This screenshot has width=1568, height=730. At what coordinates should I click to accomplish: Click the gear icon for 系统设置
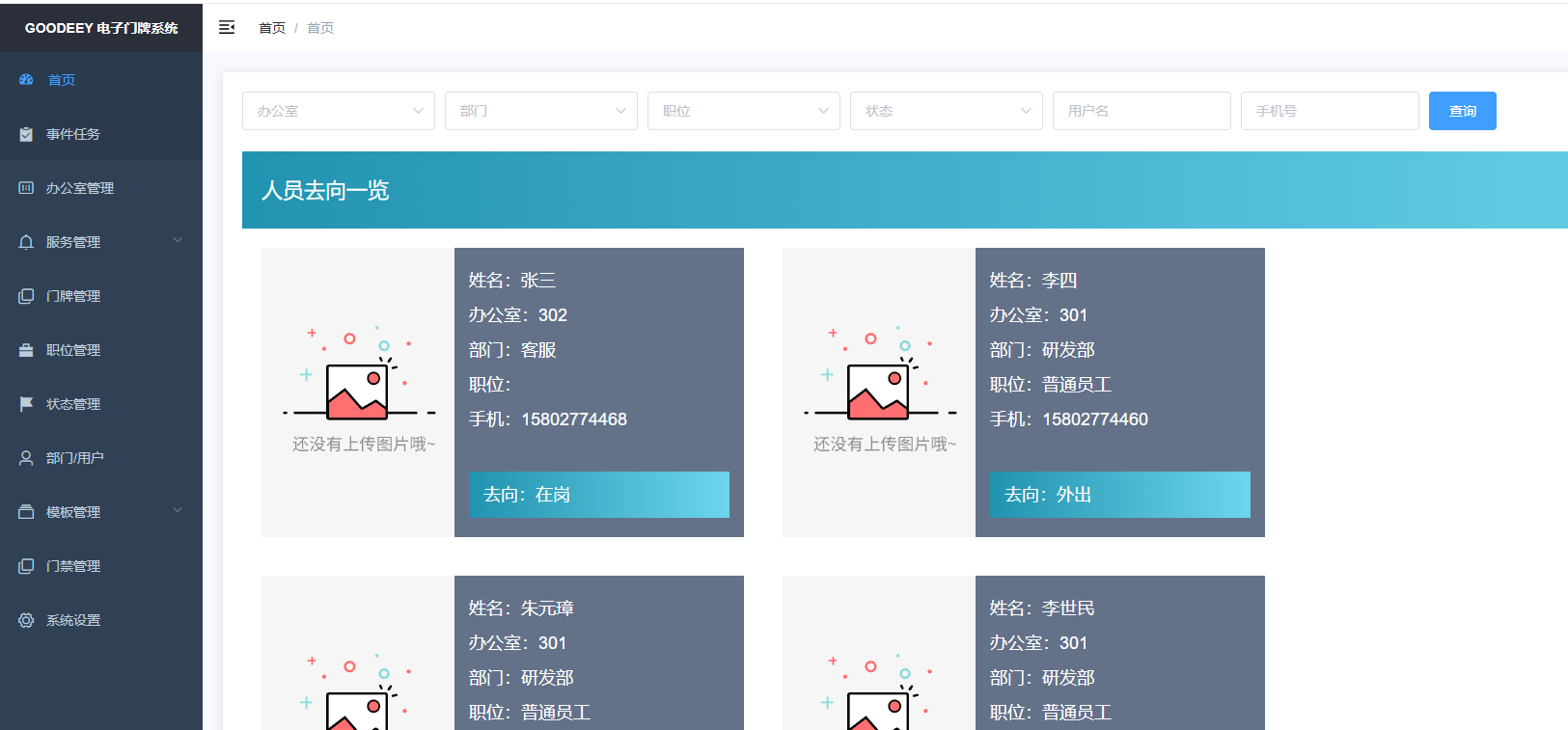26,620
